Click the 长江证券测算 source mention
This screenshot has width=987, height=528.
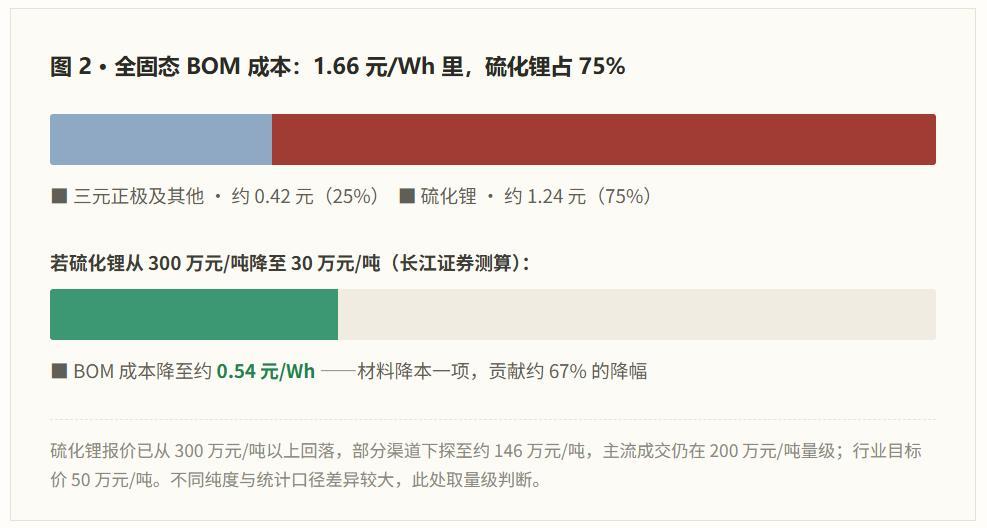point(456,263)
